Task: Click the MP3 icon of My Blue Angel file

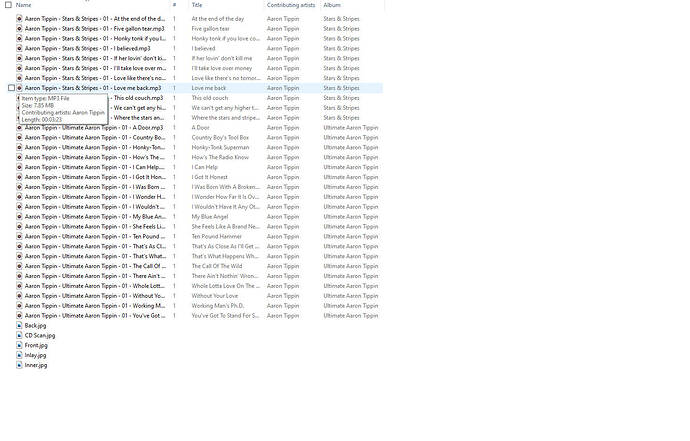Action: [x=19, y=217]
